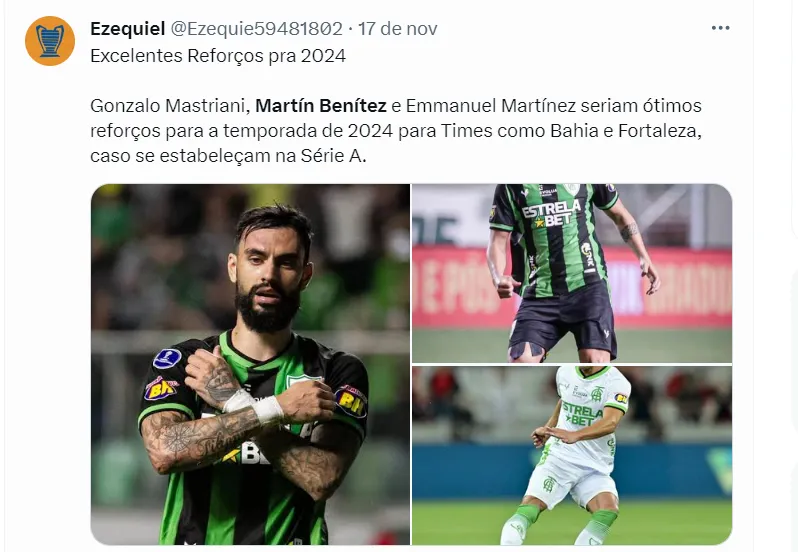
Task: Open the white kit player photo
Action: point(572,455)
